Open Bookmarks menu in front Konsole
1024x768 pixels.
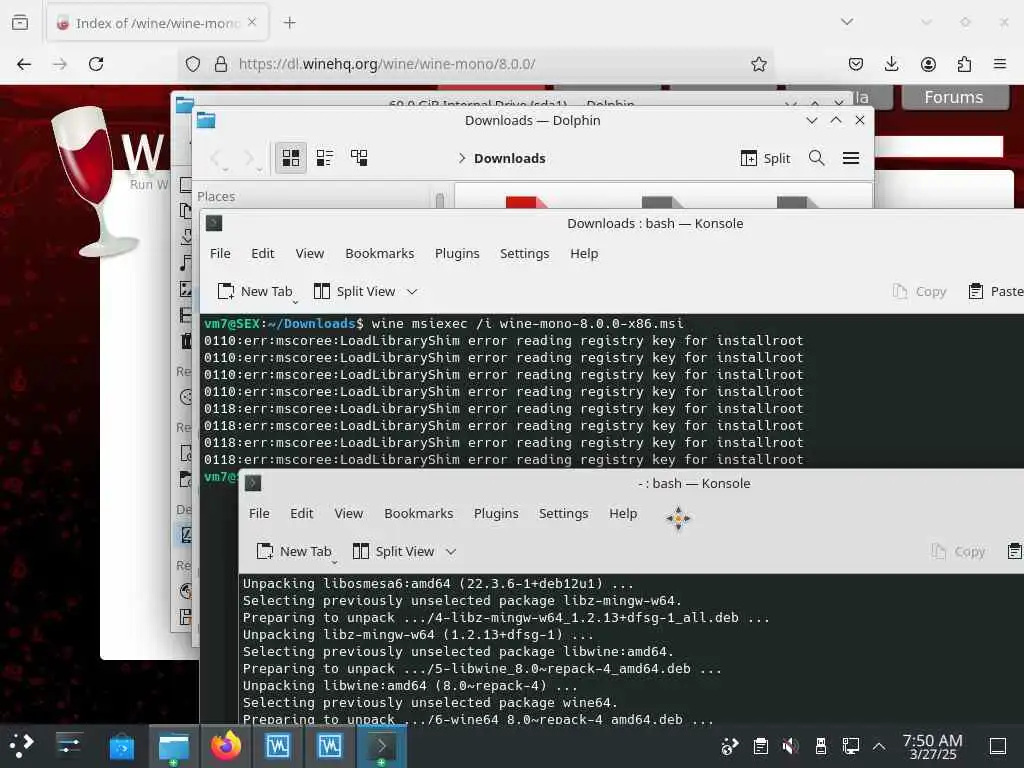419,513
